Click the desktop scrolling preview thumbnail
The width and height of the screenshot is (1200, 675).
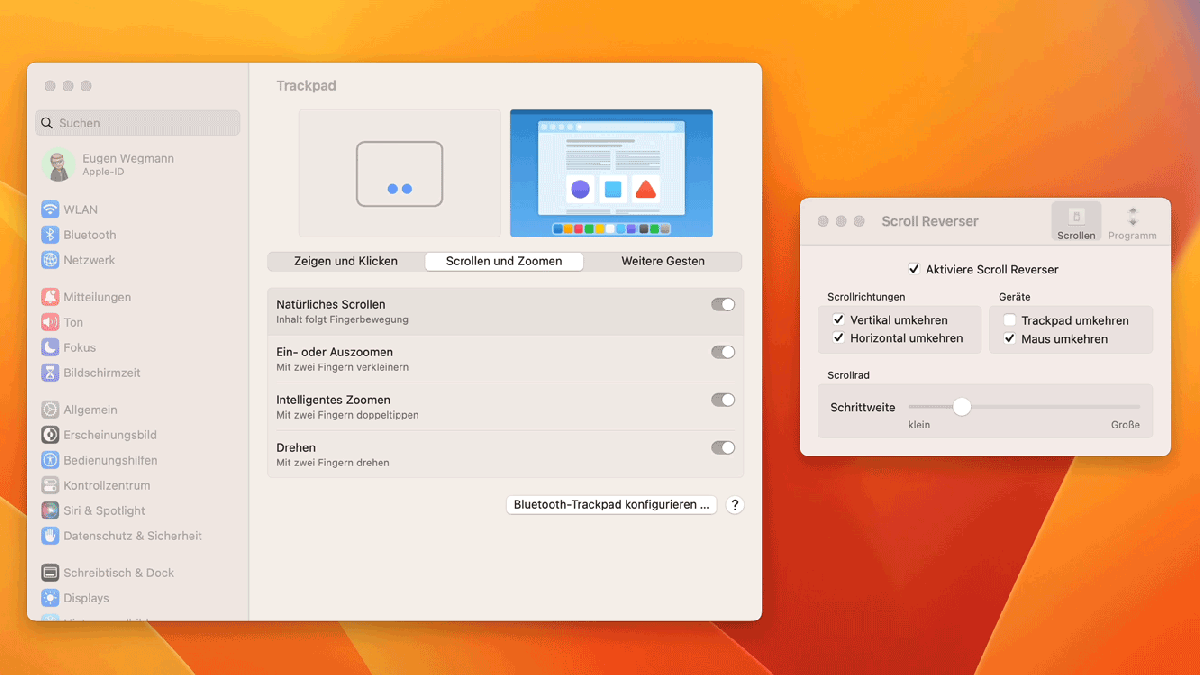611,173
